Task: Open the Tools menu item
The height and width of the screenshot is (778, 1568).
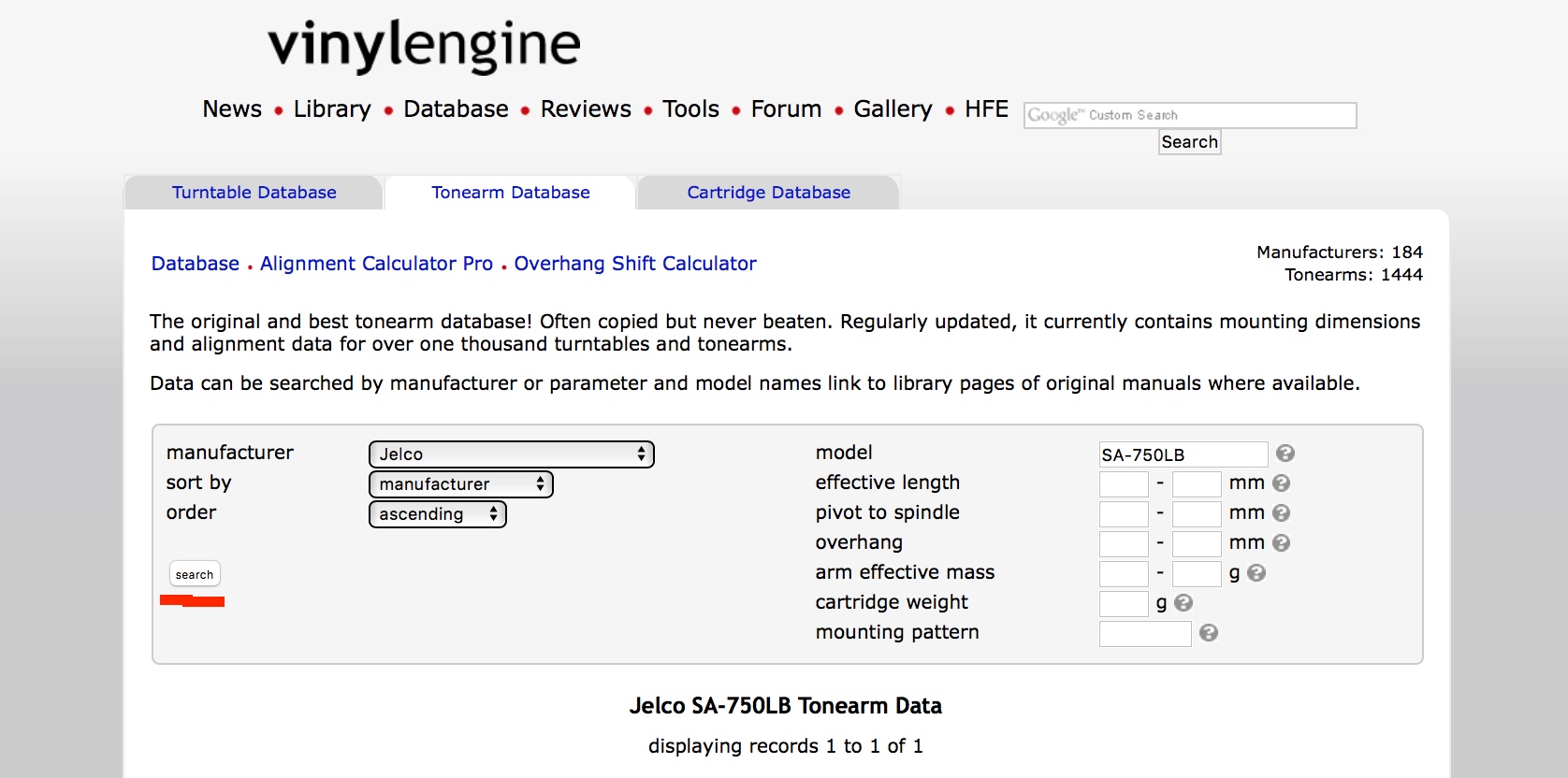Action: click(690, 109)
